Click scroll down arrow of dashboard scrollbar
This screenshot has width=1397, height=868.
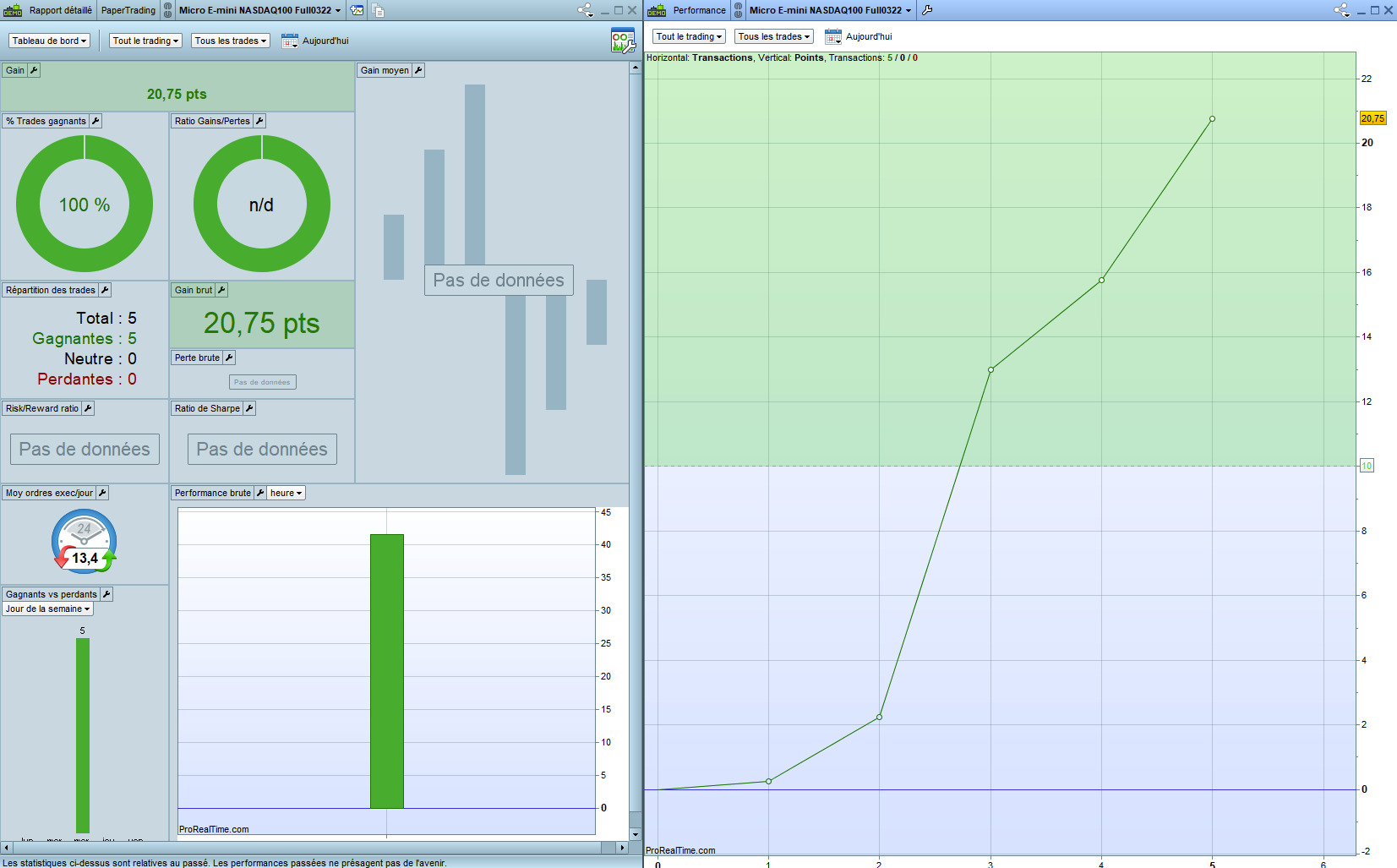coord(635,835)
